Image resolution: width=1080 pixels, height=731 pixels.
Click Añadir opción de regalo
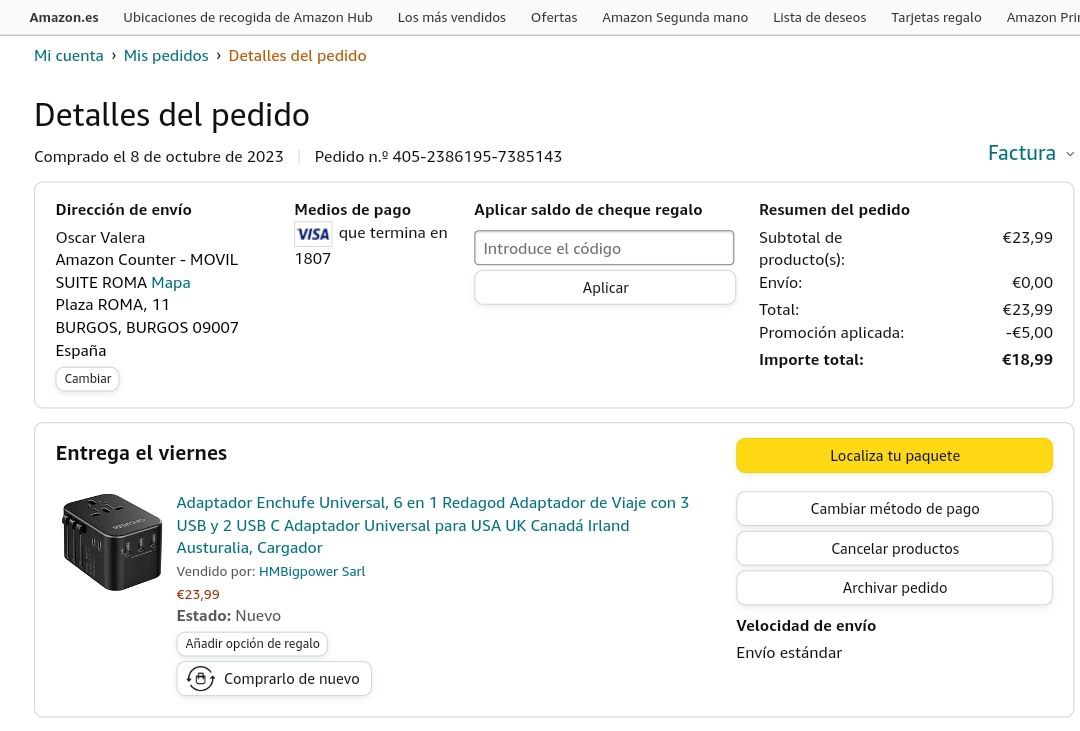point(252,644)
